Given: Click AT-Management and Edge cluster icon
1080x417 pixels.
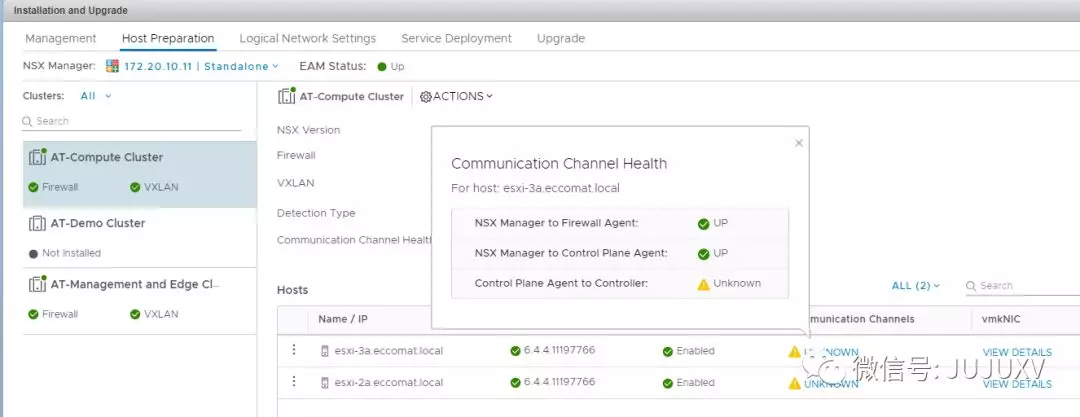Looking at the screenshot, I should 37,284.
